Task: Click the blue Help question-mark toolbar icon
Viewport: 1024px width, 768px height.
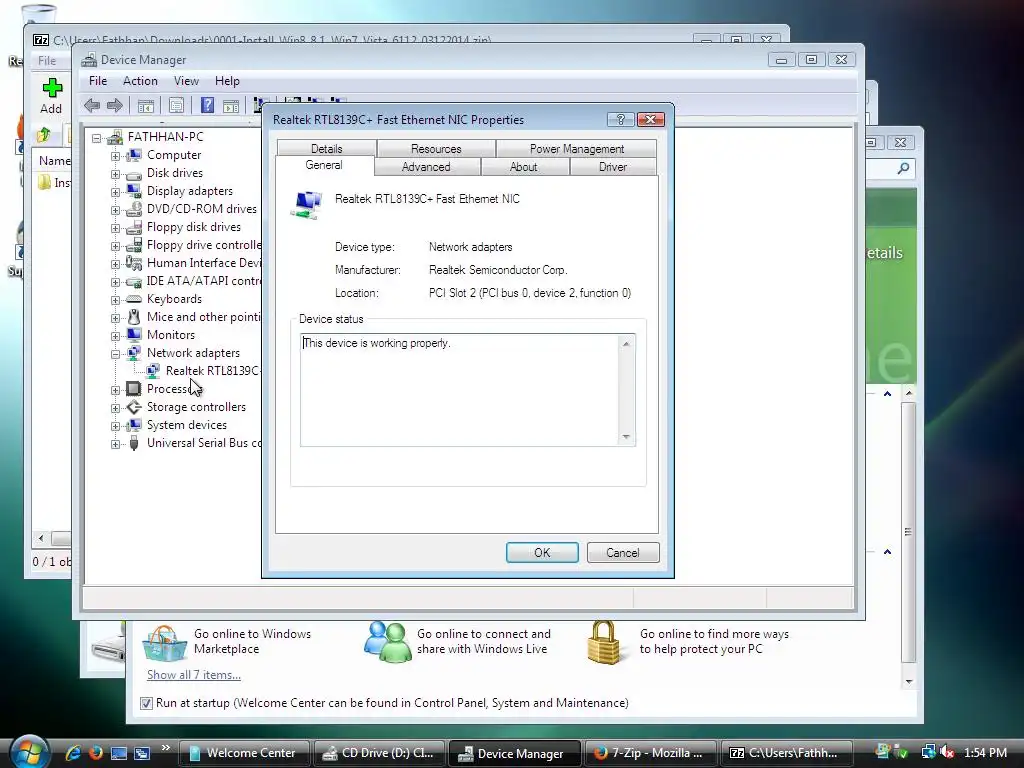Action: (207, 105)
